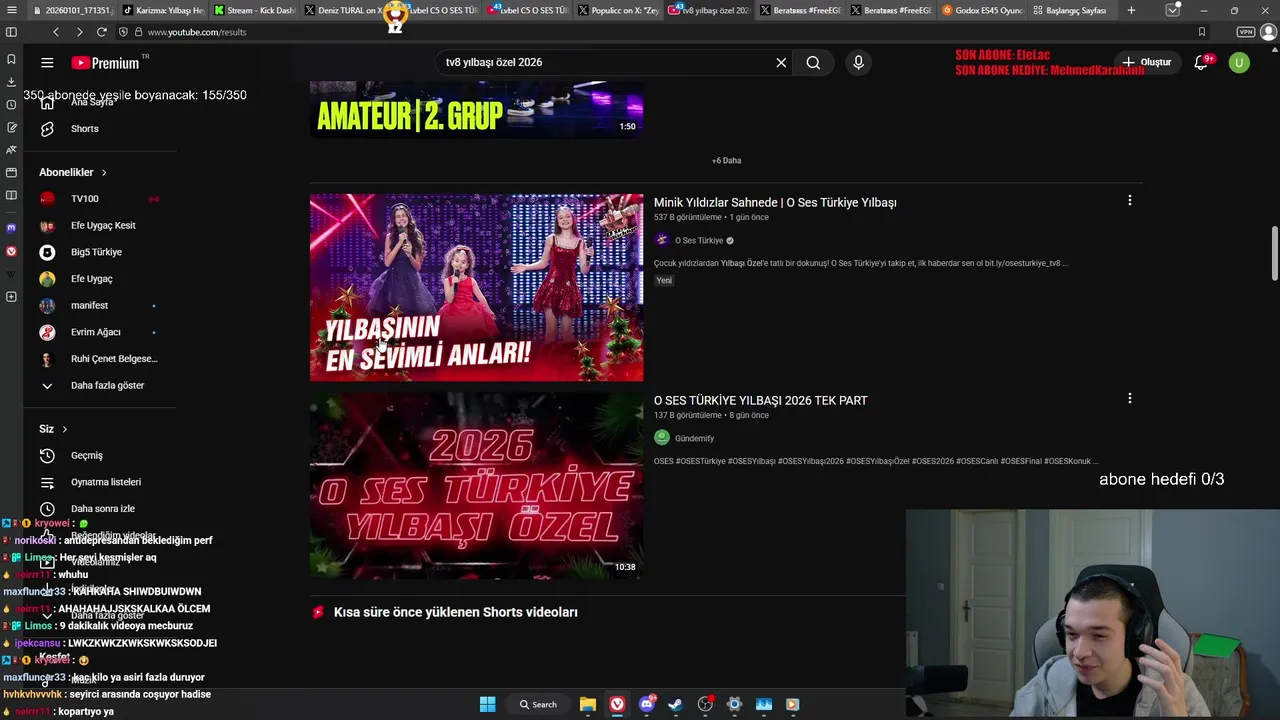Play Minik Yıldızlar Sahnede thumbnail
1280x720 pixels.
point(476,287)
